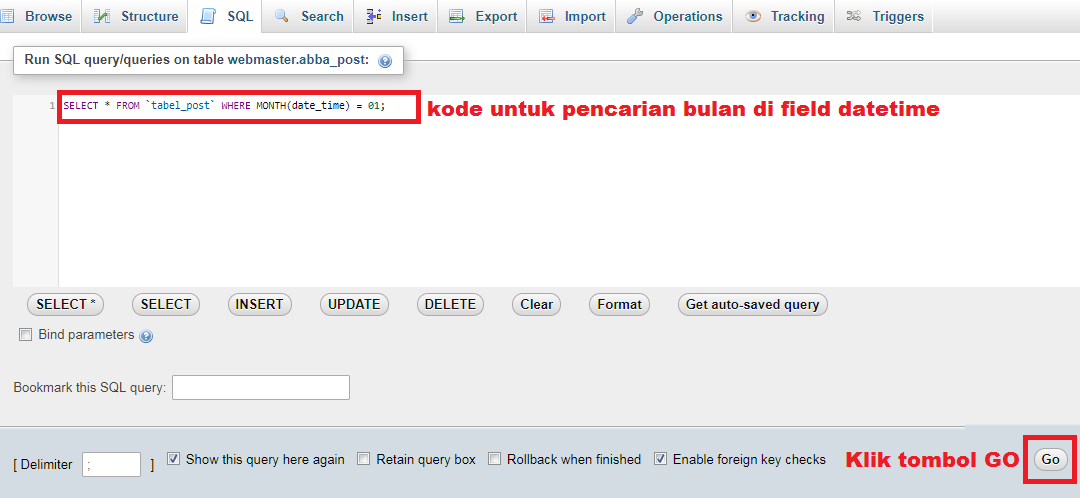Viewport: 1080px width, 498px height.
Task: Focus the Bookmark this SQL query field
Action: pyautogui.click(x=261, y=387)
